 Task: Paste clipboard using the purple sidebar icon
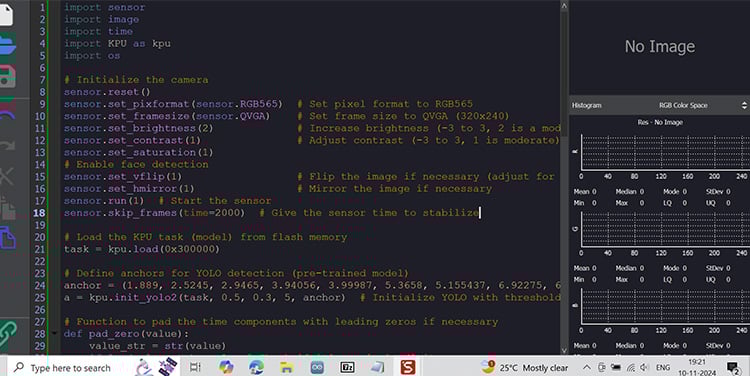(x=7, y=238)
